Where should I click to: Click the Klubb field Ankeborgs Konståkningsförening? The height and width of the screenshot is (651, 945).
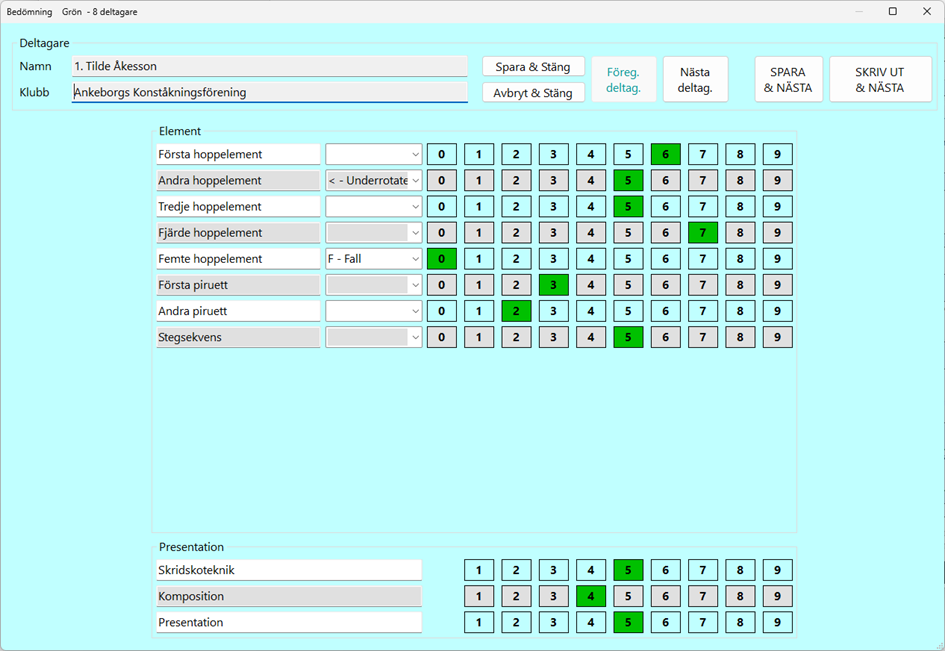click(269, 92)
